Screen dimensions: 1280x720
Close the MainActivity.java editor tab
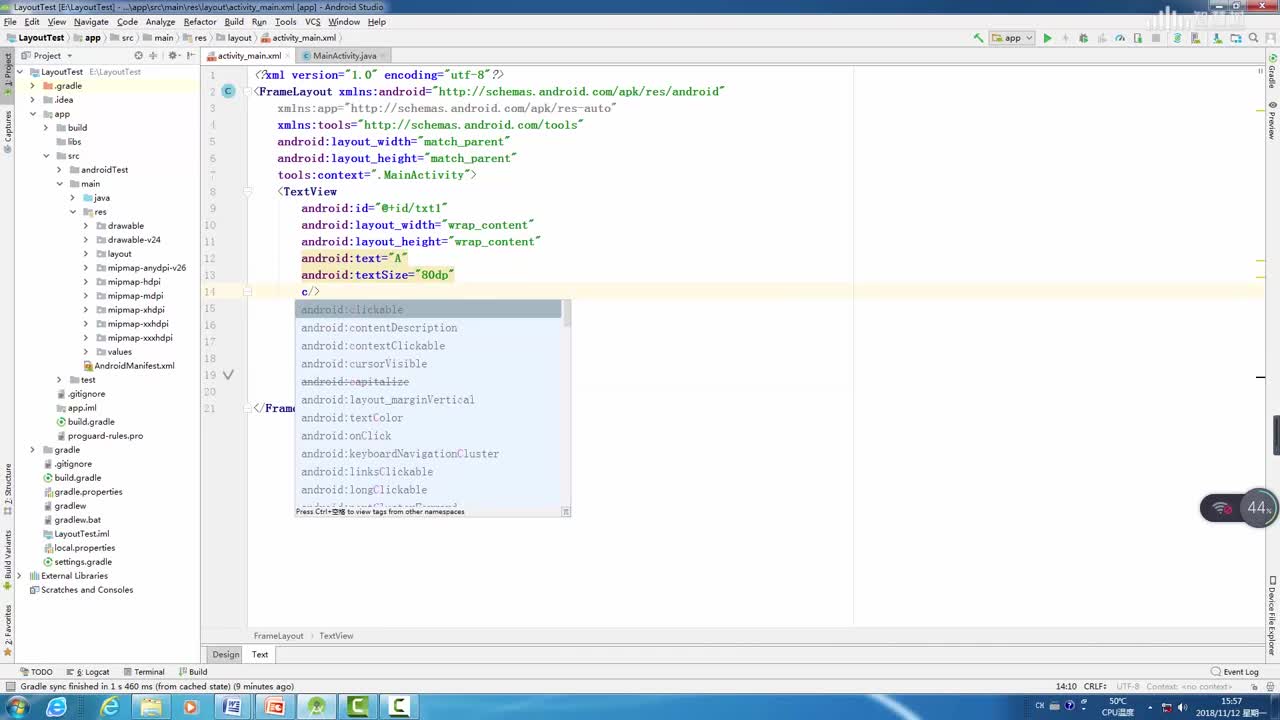click(x=385, y=56)
